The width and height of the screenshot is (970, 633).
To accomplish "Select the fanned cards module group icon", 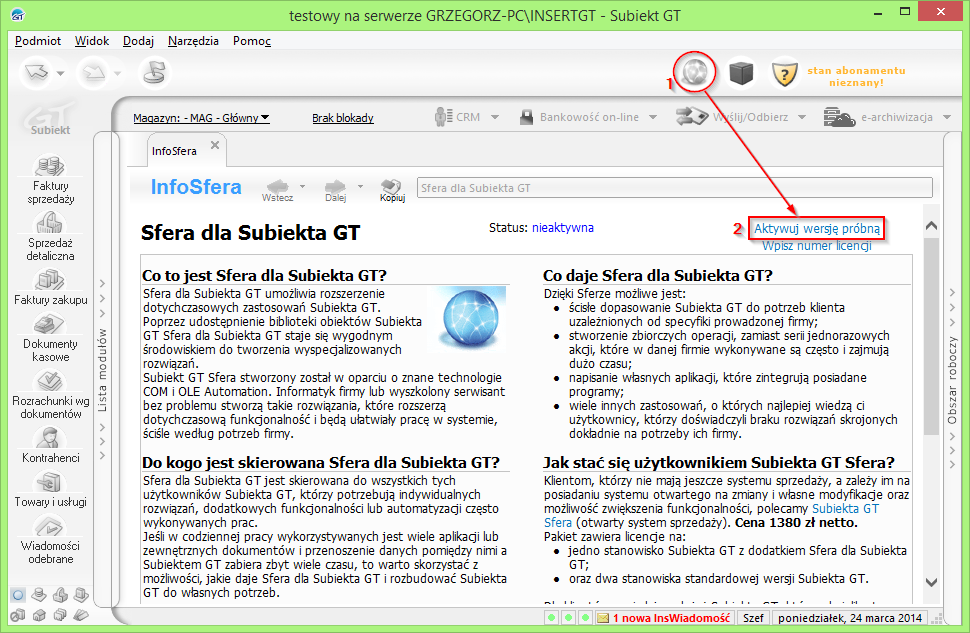I will (81, 614).
